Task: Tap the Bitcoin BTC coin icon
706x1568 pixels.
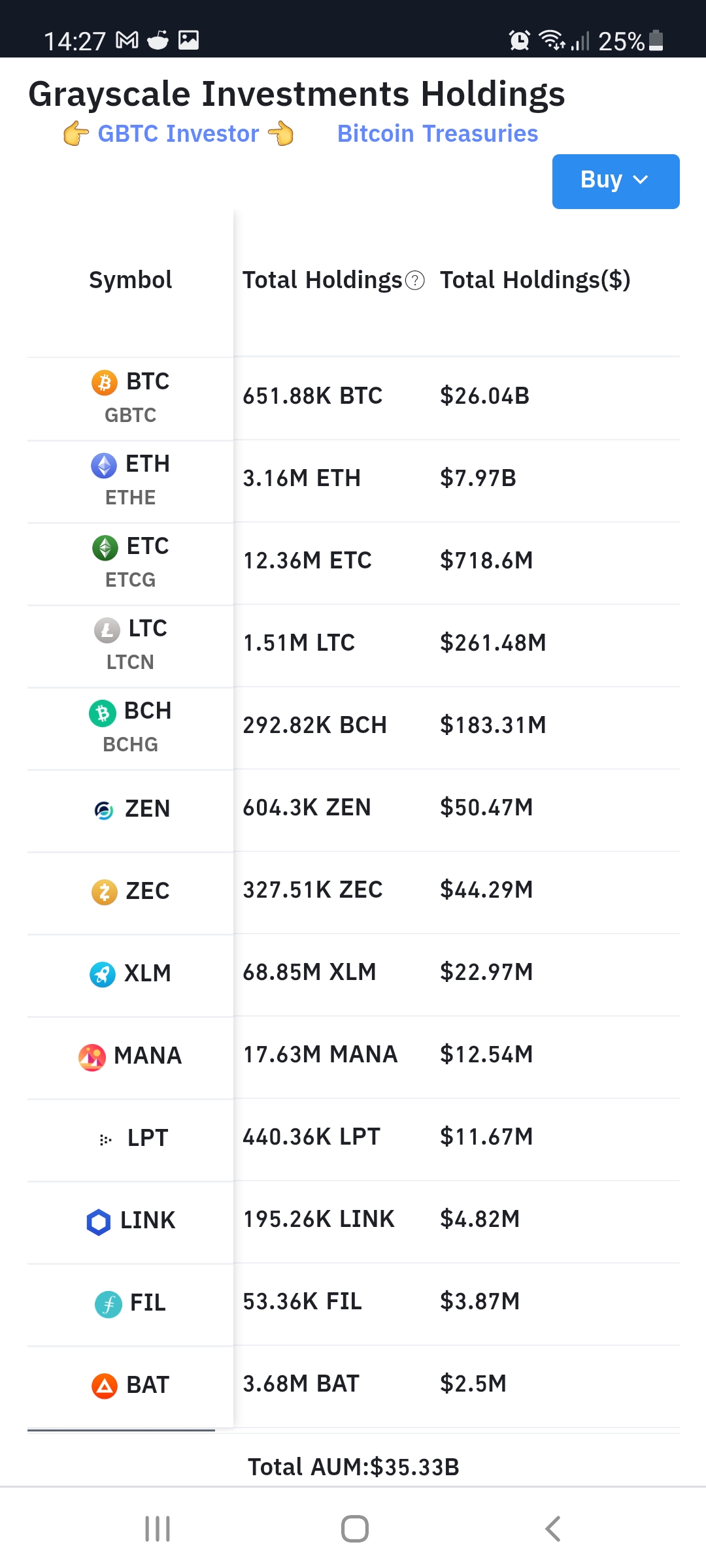Action: 105,382
